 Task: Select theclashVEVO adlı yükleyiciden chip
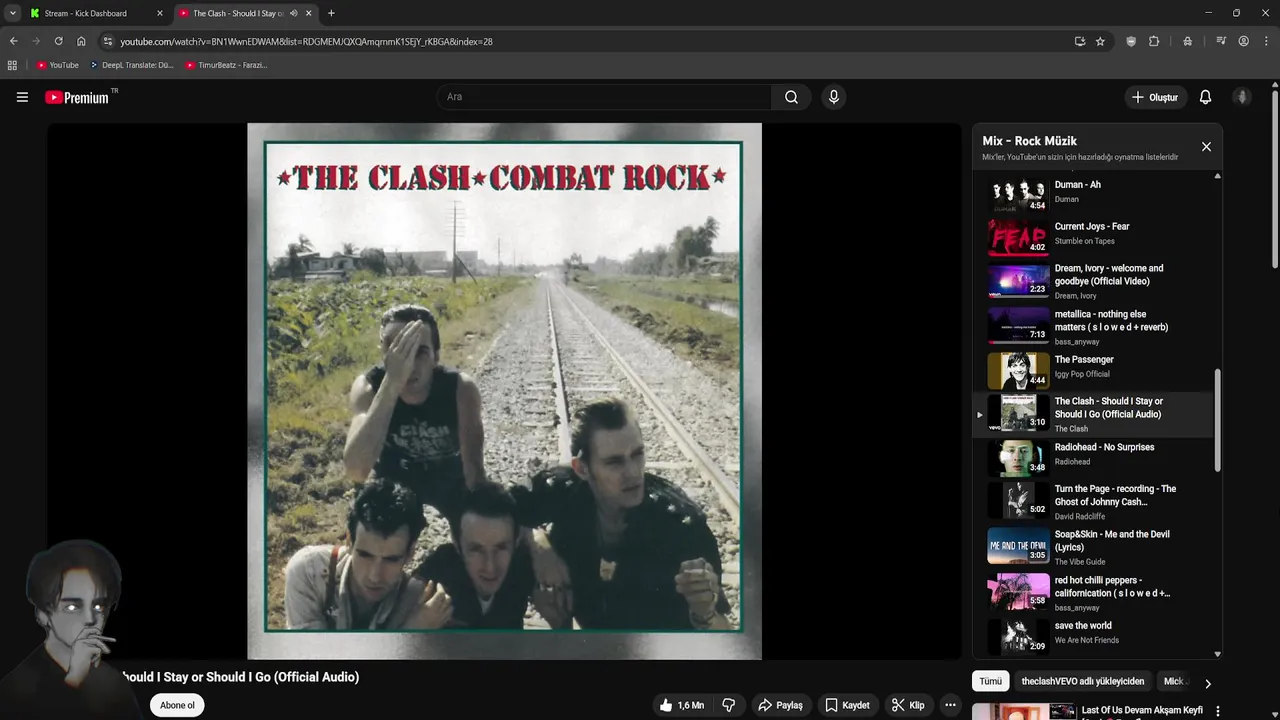coord(1082,681)
